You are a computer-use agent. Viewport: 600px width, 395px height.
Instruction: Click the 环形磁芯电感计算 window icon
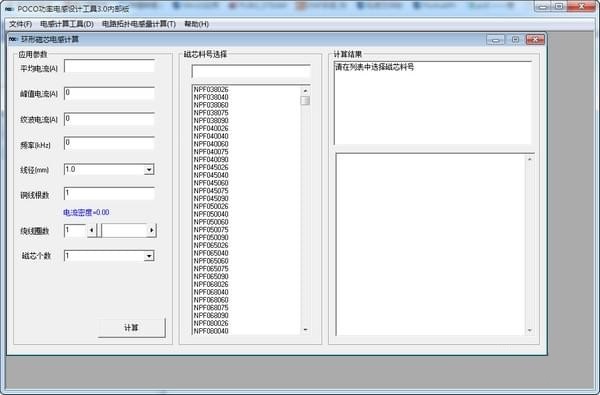coord(13,39)
